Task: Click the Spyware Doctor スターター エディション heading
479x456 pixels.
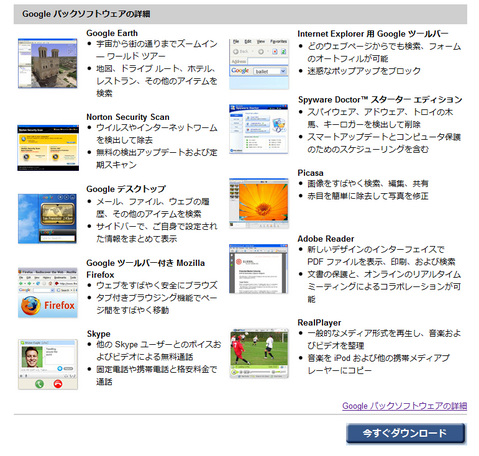Action: coord(380,100)
